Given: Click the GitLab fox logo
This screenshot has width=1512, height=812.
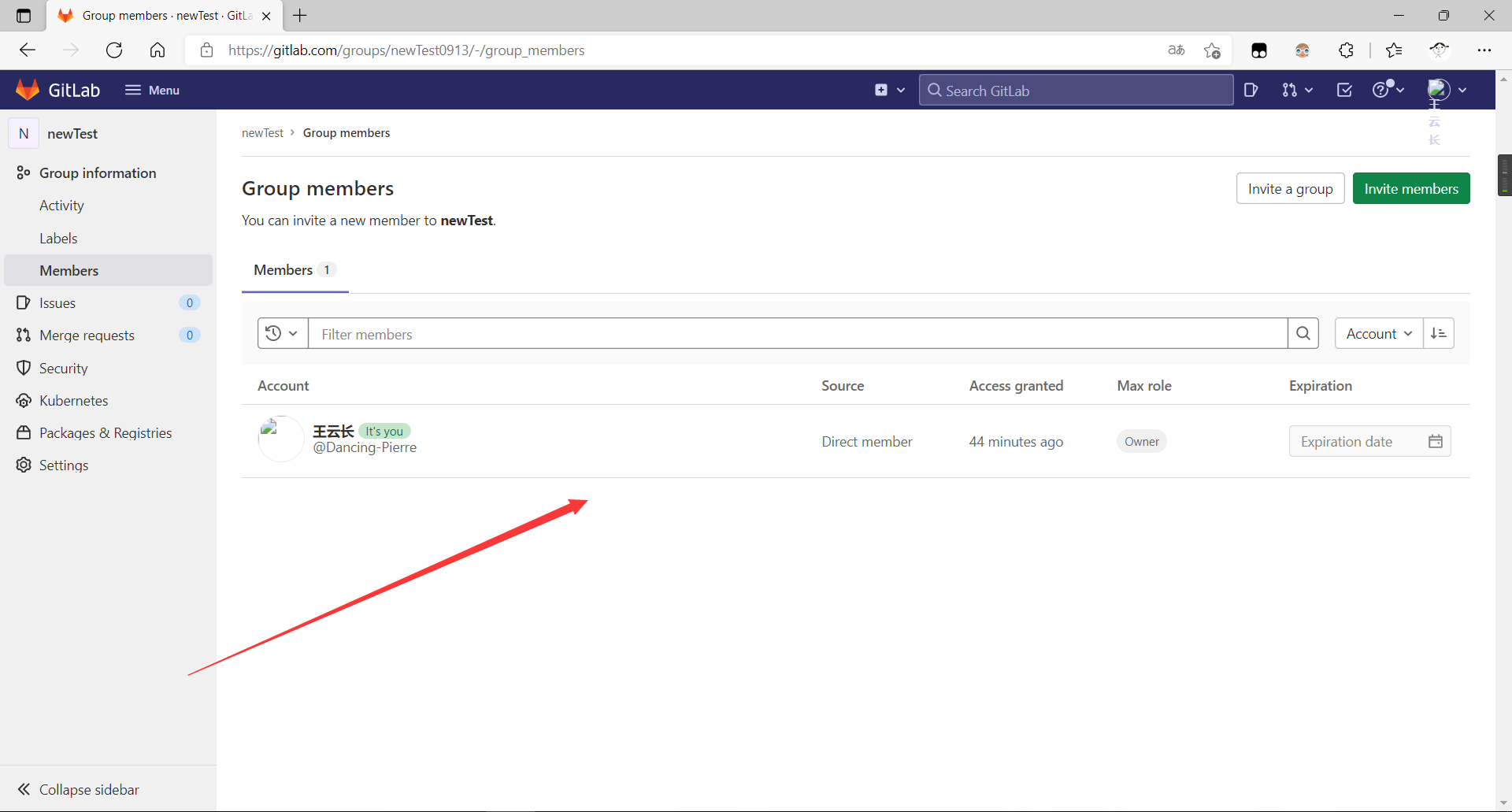Looking at the screenshot, I should (x=28, y=90).
